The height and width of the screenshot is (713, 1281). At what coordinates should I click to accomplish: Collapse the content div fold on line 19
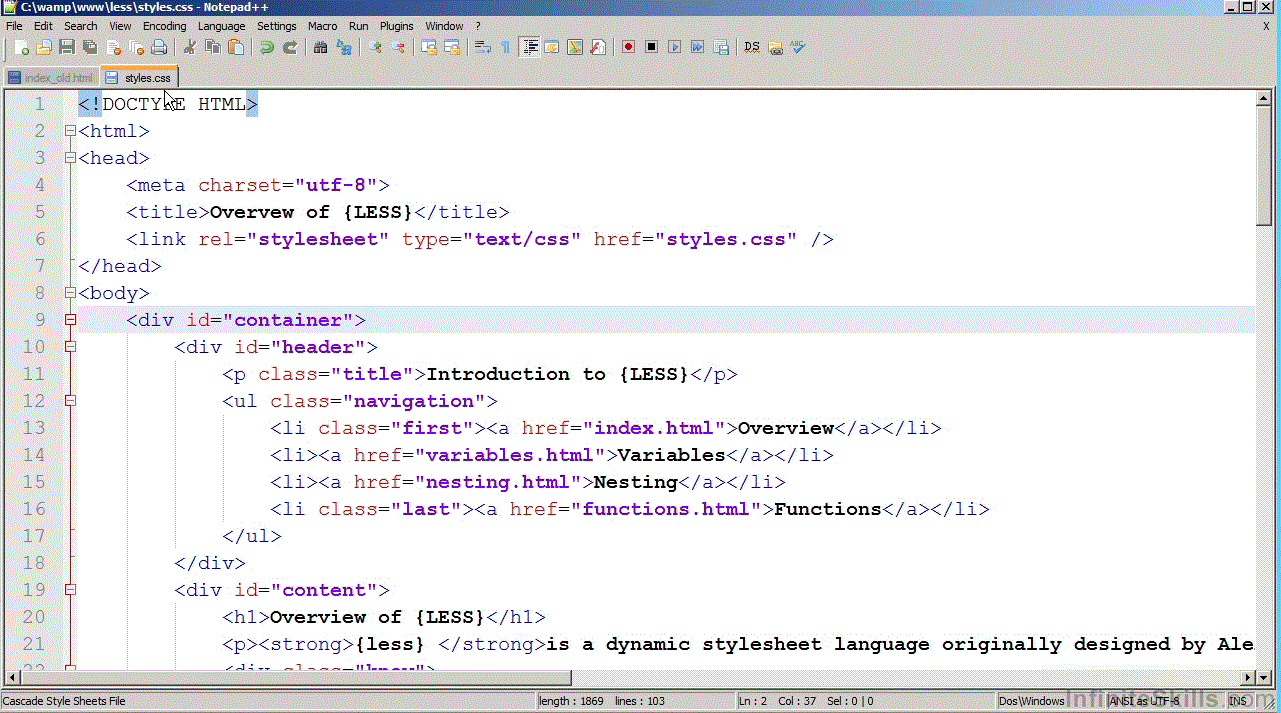tap(70, 590)
